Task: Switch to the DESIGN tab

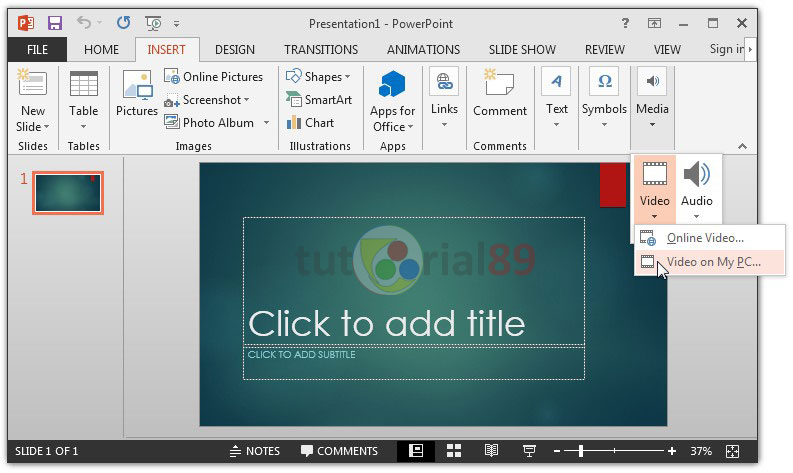Action: pos(235,50)
